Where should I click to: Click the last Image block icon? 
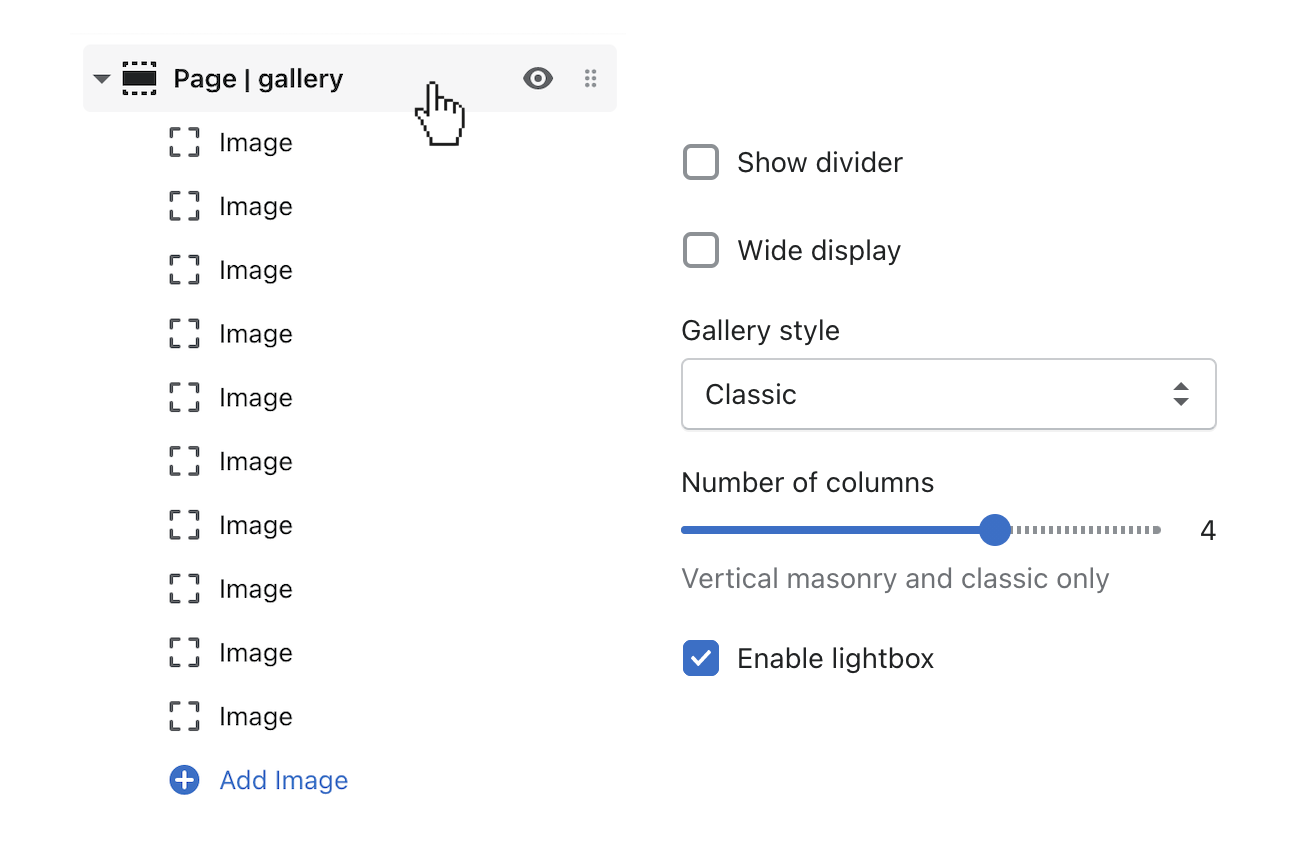(x=185, y=716)
